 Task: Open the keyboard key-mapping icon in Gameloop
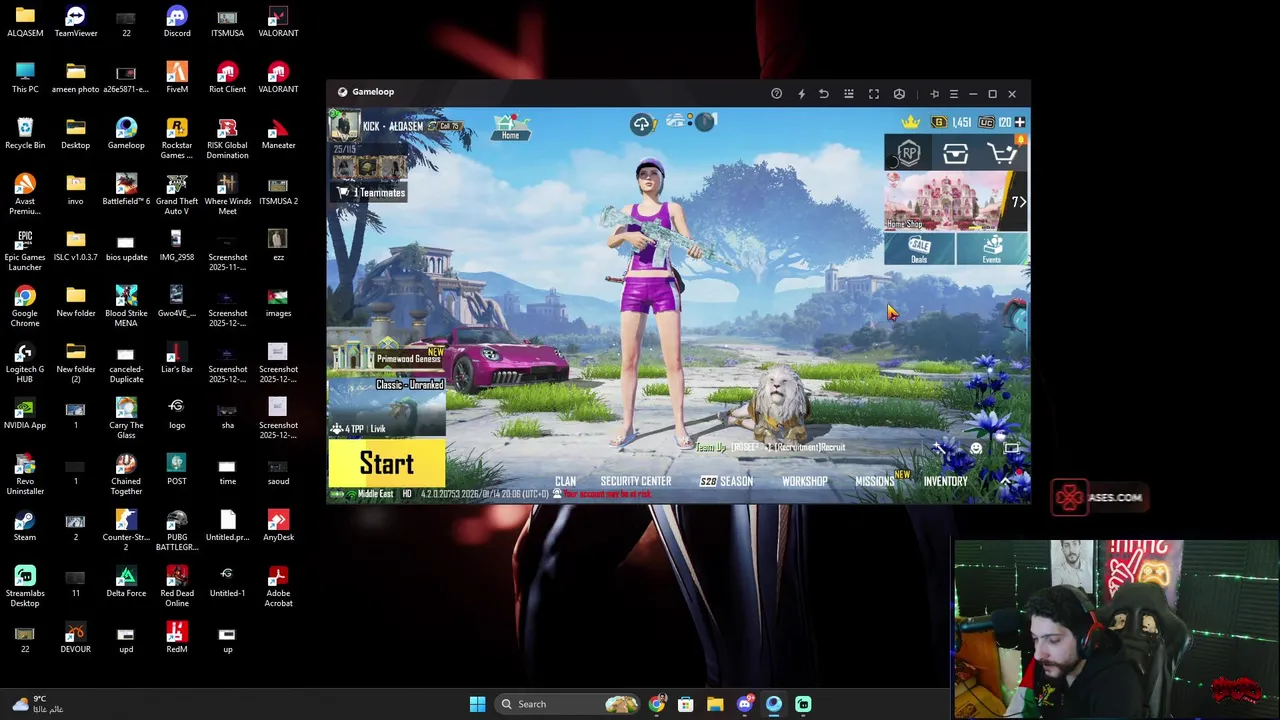(x=849, y=94)
